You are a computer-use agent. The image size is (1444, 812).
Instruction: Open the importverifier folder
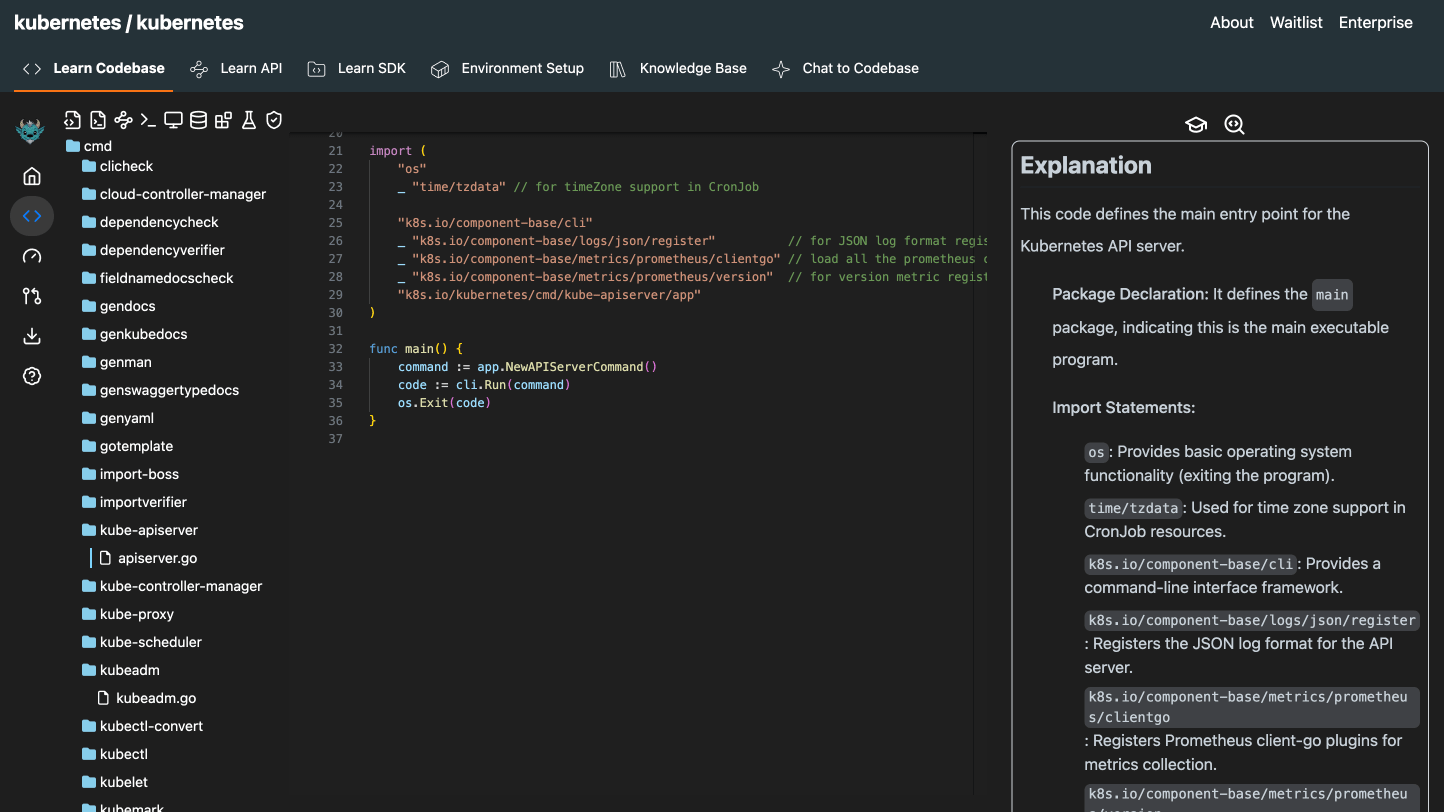[x=134, y=502]
